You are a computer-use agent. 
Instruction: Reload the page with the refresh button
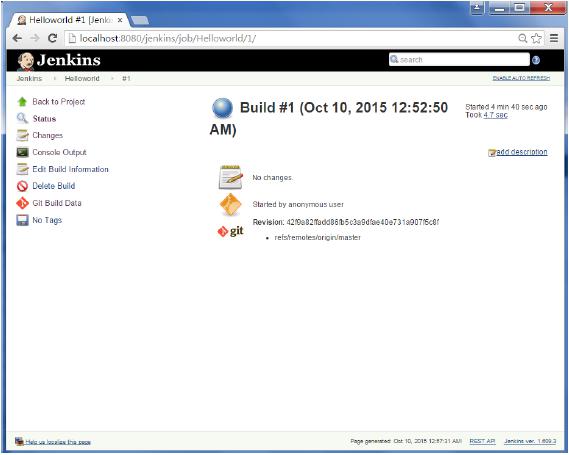[x=53, y=38]
